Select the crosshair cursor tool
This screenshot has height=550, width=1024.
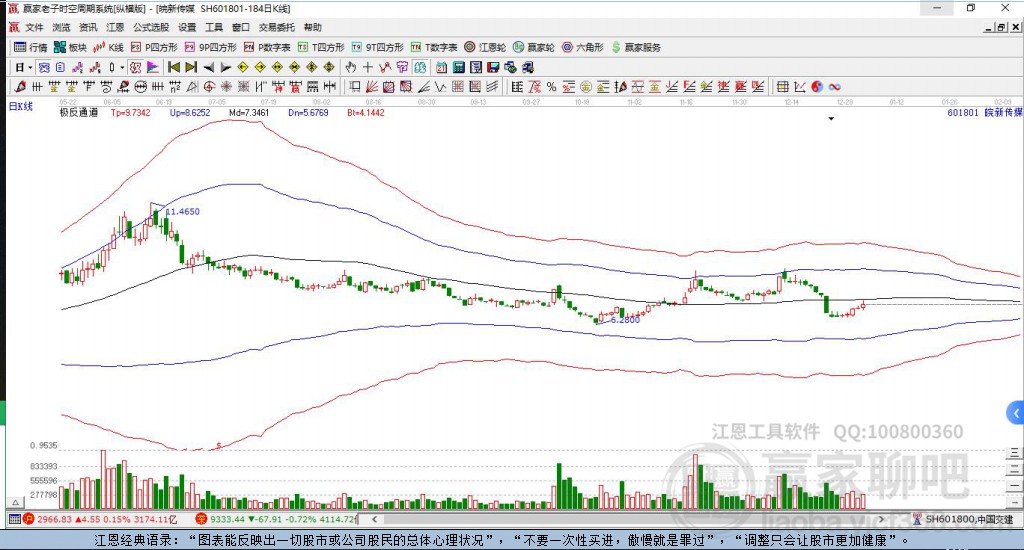[x=368, y=67]
